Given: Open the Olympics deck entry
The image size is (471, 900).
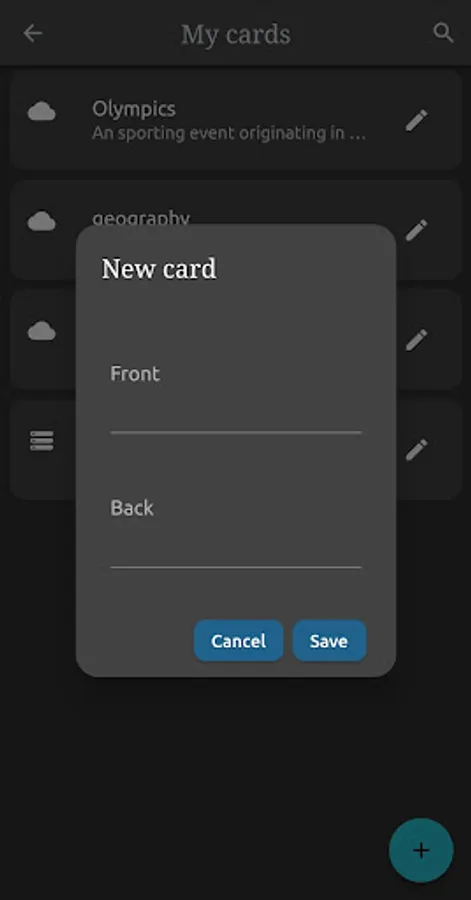Looking at the screenshot, I should pyautogui.click(x=236, y=120).
